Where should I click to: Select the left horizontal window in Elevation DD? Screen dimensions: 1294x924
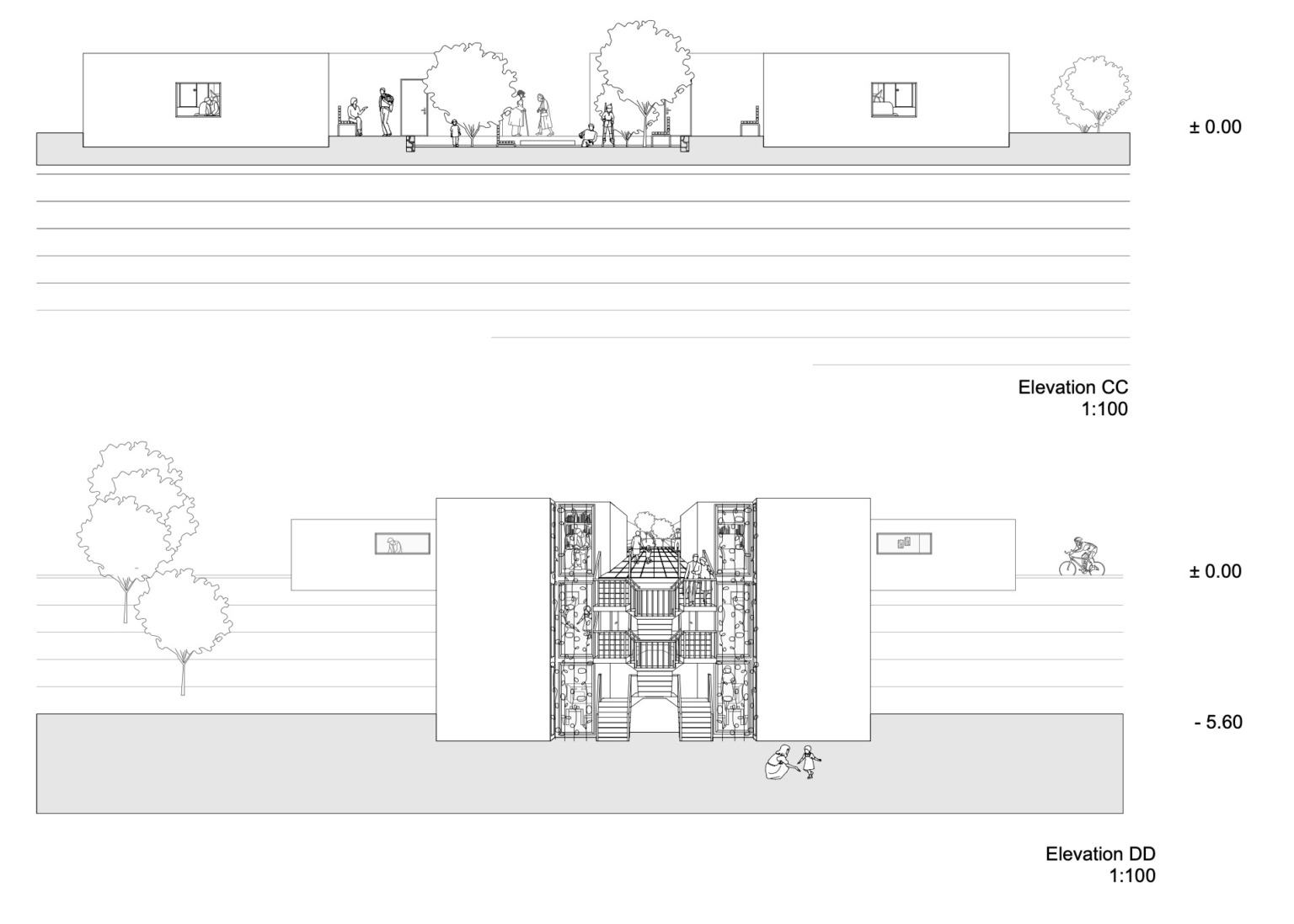402,543
